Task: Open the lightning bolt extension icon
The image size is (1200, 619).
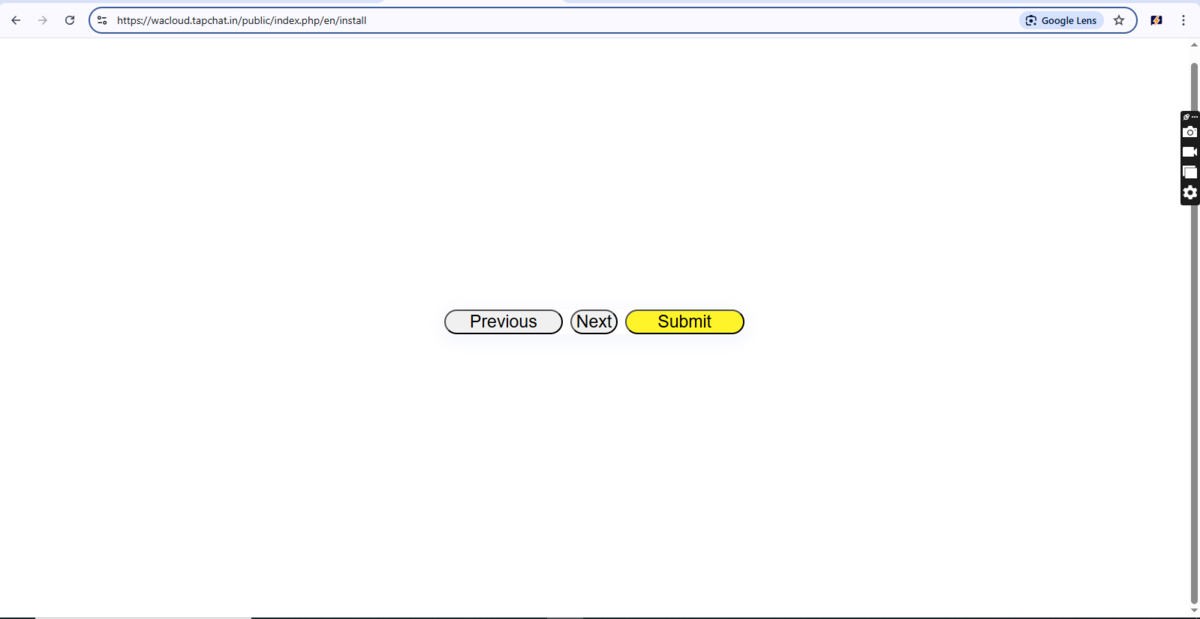Action: [1156, 20]
